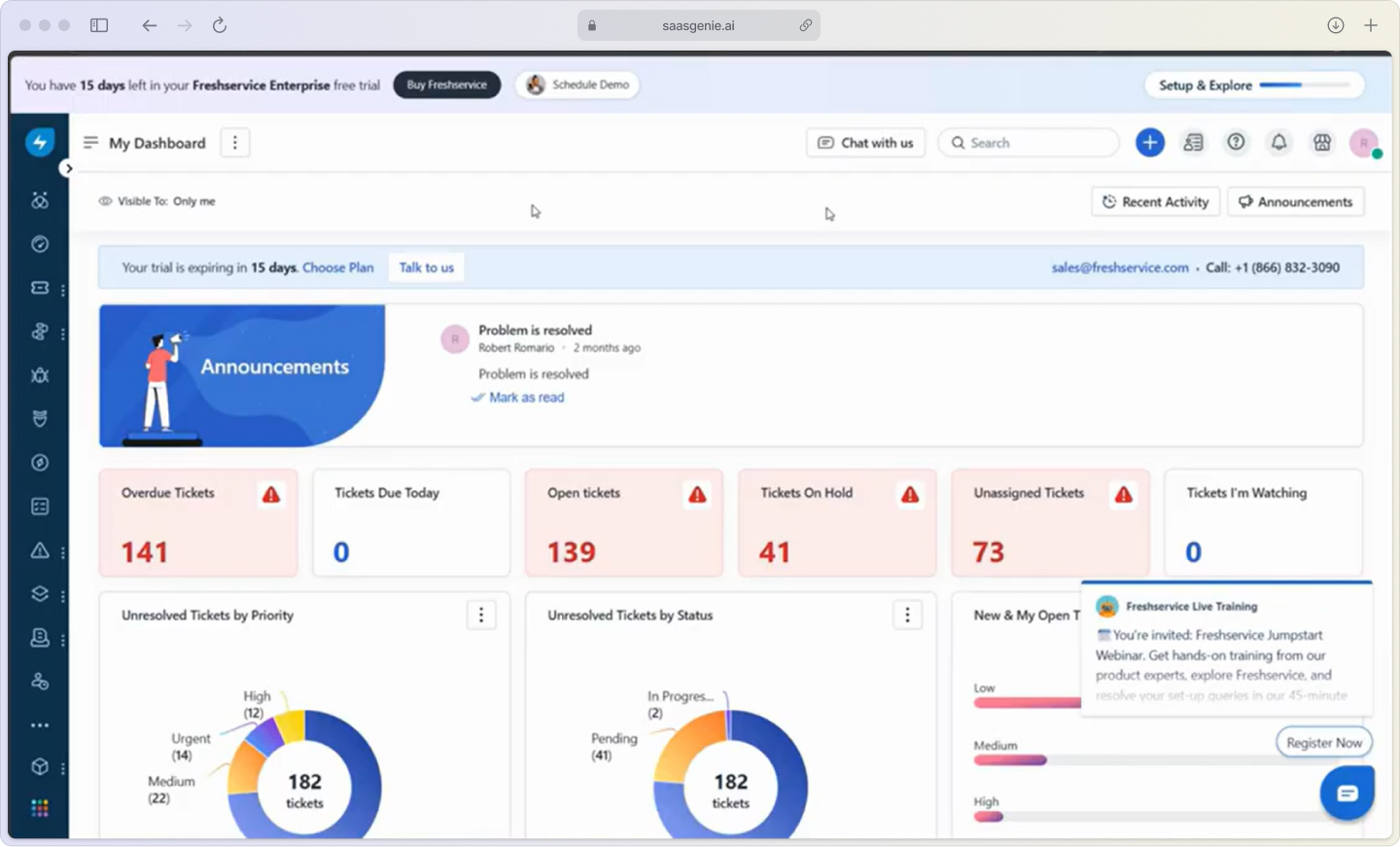Open Unresolved Tickets by Status kebab menu
This screenshot has width=1400, height=847.
907,615
